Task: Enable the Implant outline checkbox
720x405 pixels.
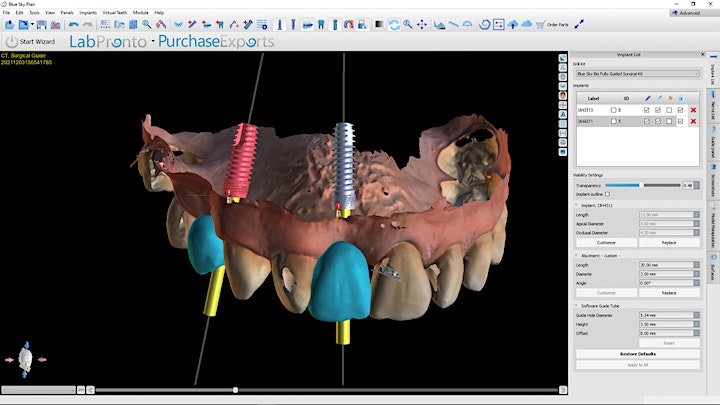Action: click(x=608, y=194)
